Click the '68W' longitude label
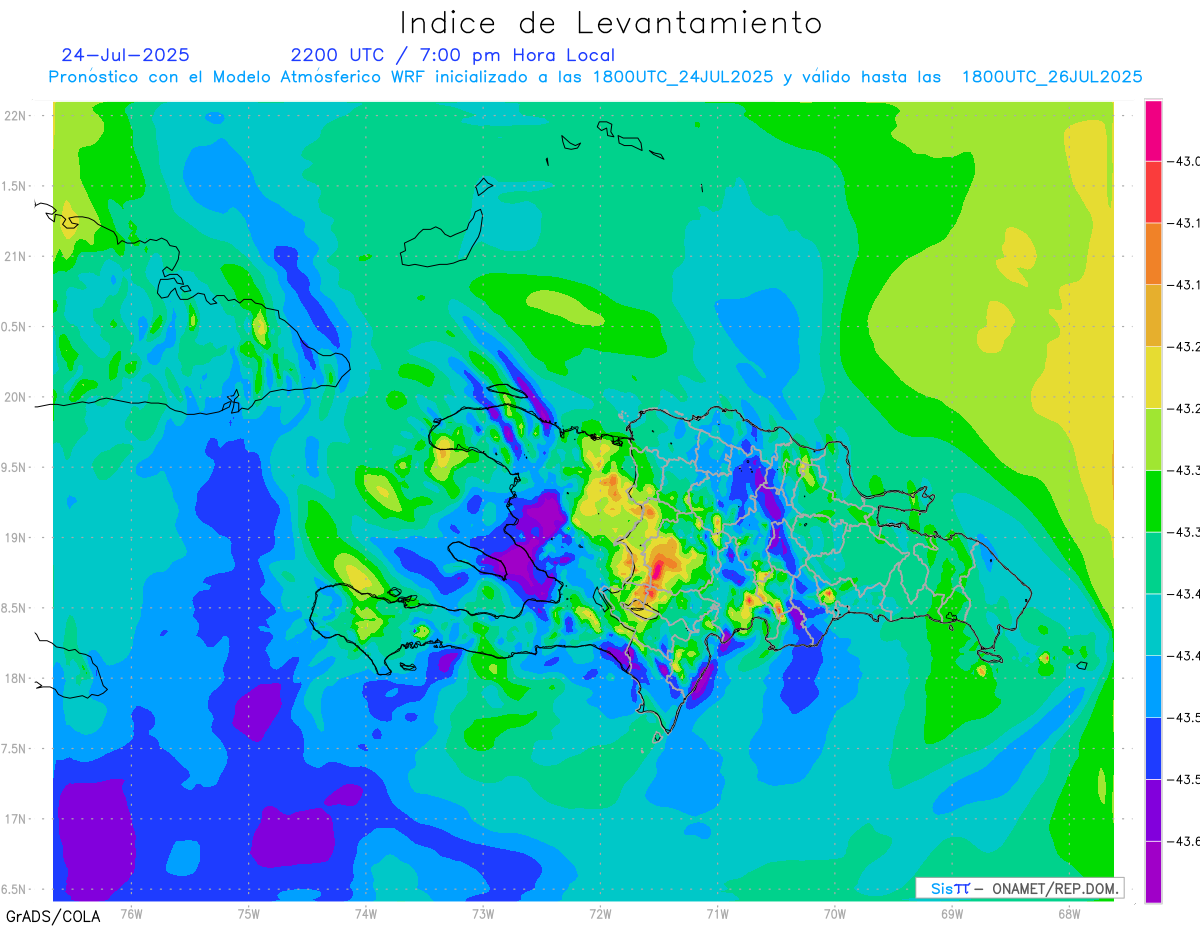Screen dimensions: 1200x927 coord(1068,913)
